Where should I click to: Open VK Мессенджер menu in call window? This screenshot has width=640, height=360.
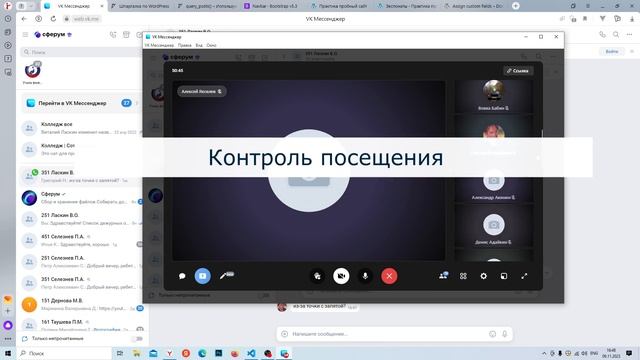159,45
